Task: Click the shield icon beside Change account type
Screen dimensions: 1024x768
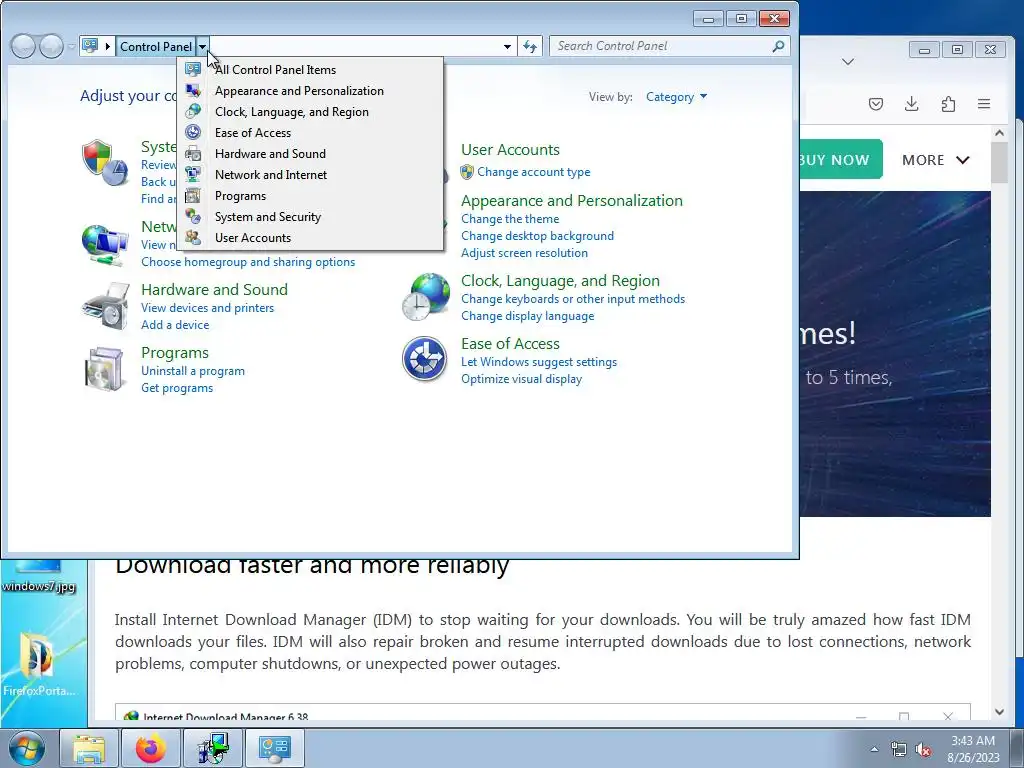Action: tap(467, 172)
